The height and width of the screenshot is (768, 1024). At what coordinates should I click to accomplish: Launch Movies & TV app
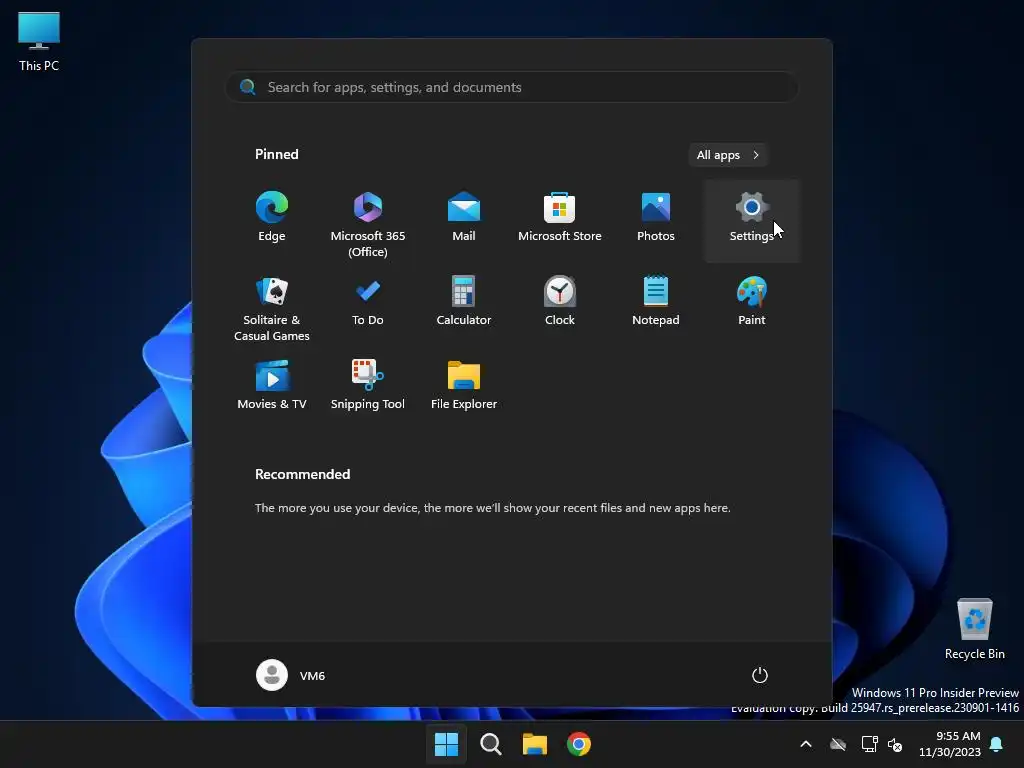pyautogui.click(x=272, y=385)
